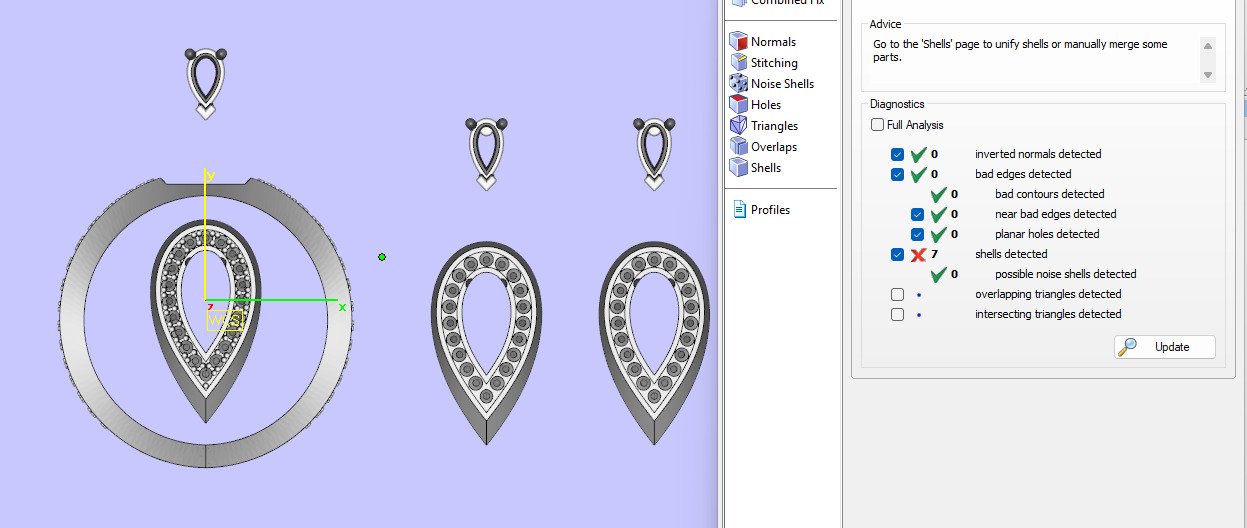This screenshot has height=528, width=1247.
Task: Click 'bad contours detected' text
Action: coord(1050,194)
